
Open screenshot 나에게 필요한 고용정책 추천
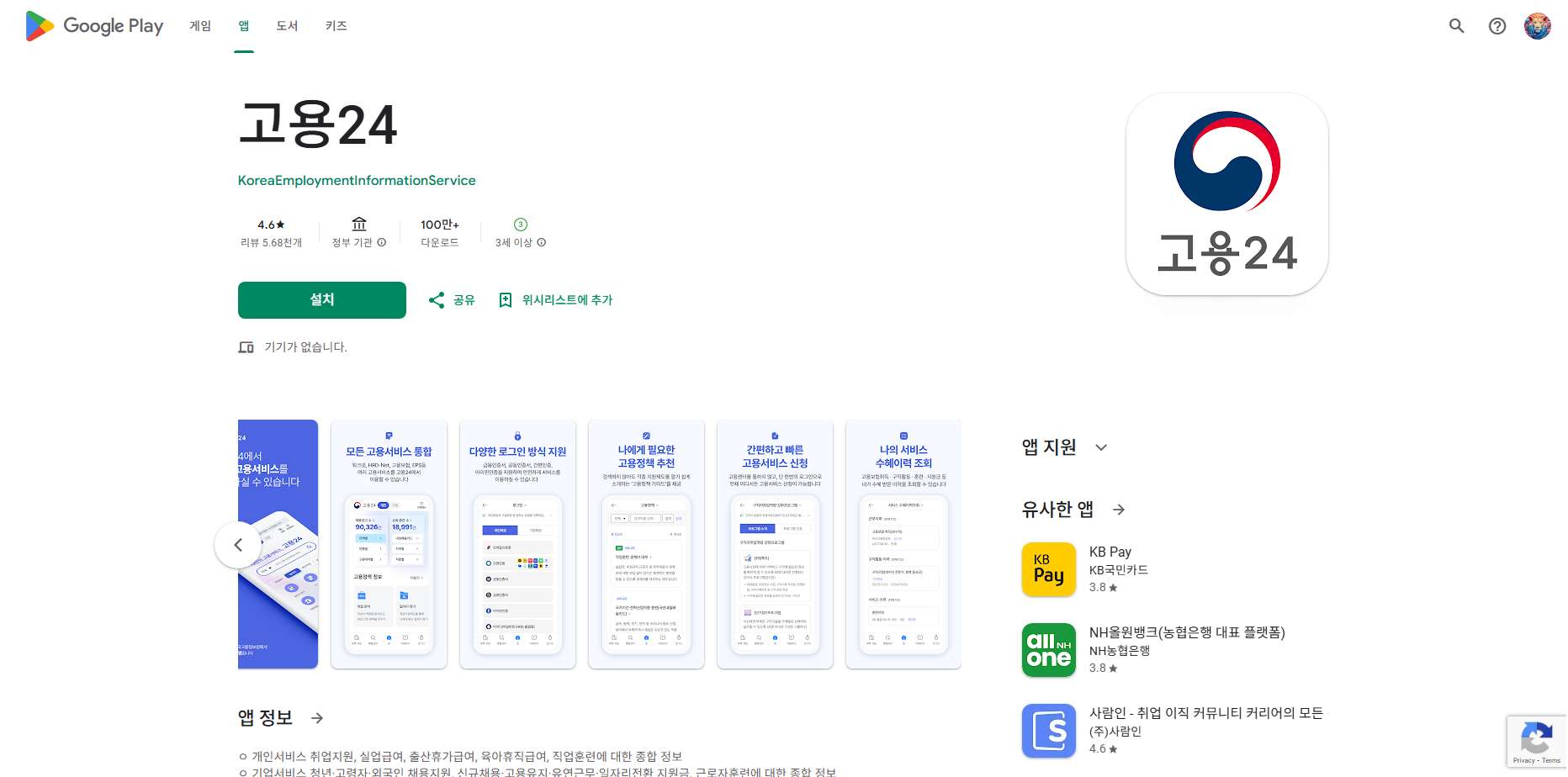(646, 544)
